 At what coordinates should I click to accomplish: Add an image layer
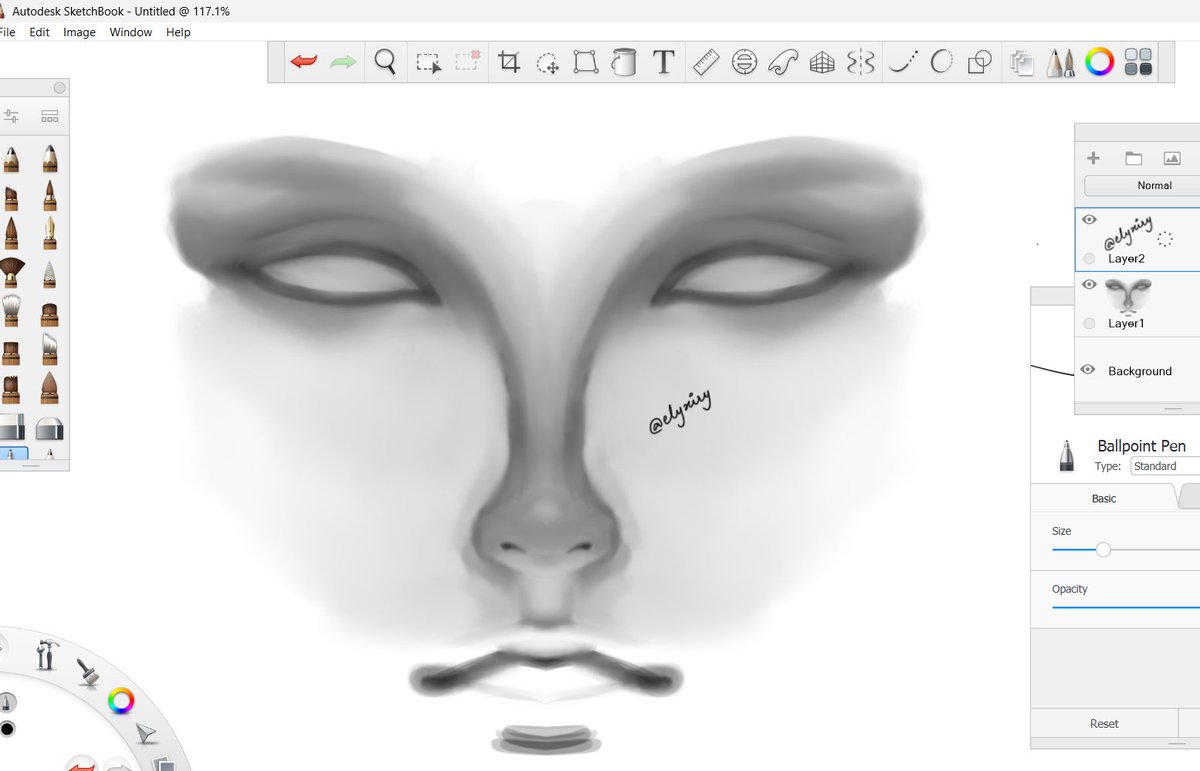coord(1172,158)
